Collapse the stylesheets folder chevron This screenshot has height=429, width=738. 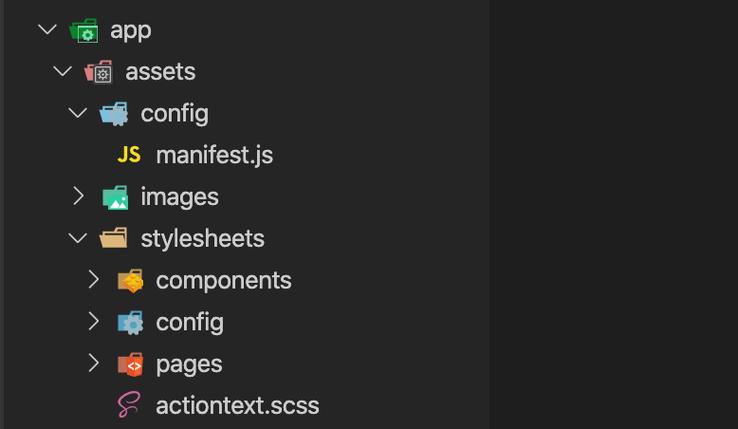point(77,238)
